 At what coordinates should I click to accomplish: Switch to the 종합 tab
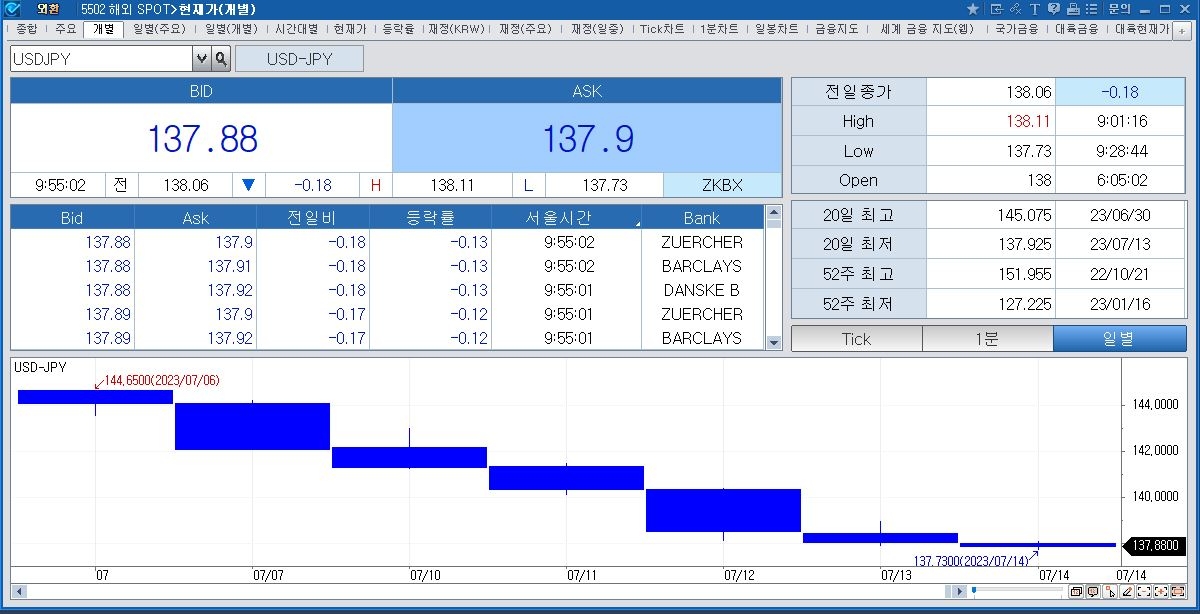coord(27,29)
